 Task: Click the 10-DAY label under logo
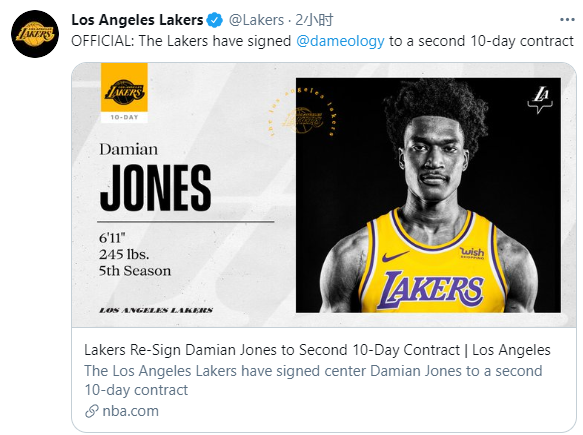(x=124, y=117)
